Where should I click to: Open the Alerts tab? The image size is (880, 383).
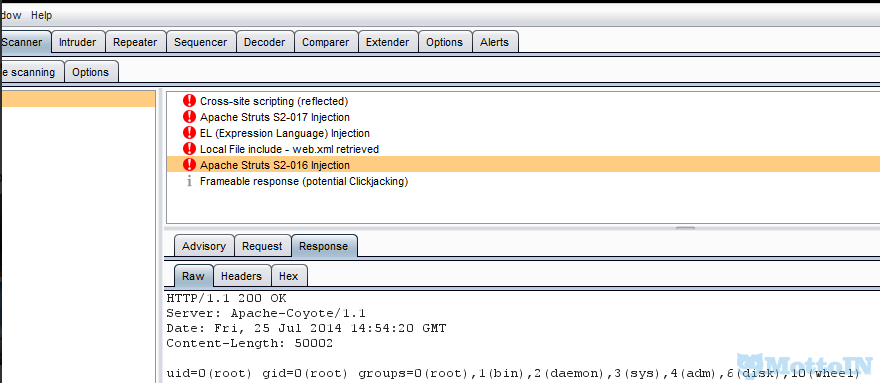[494, 42]
